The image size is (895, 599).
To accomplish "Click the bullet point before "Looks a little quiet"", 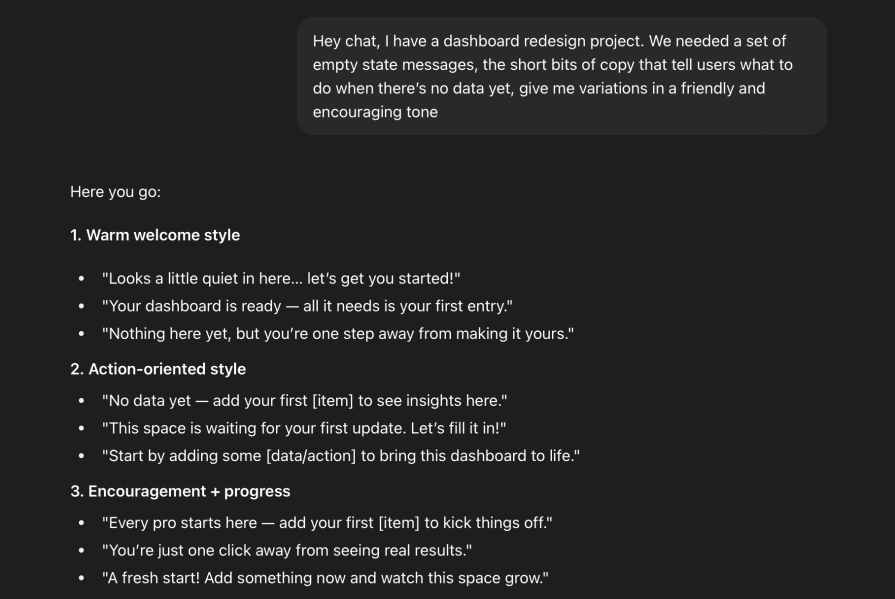I will coord(82,279).
